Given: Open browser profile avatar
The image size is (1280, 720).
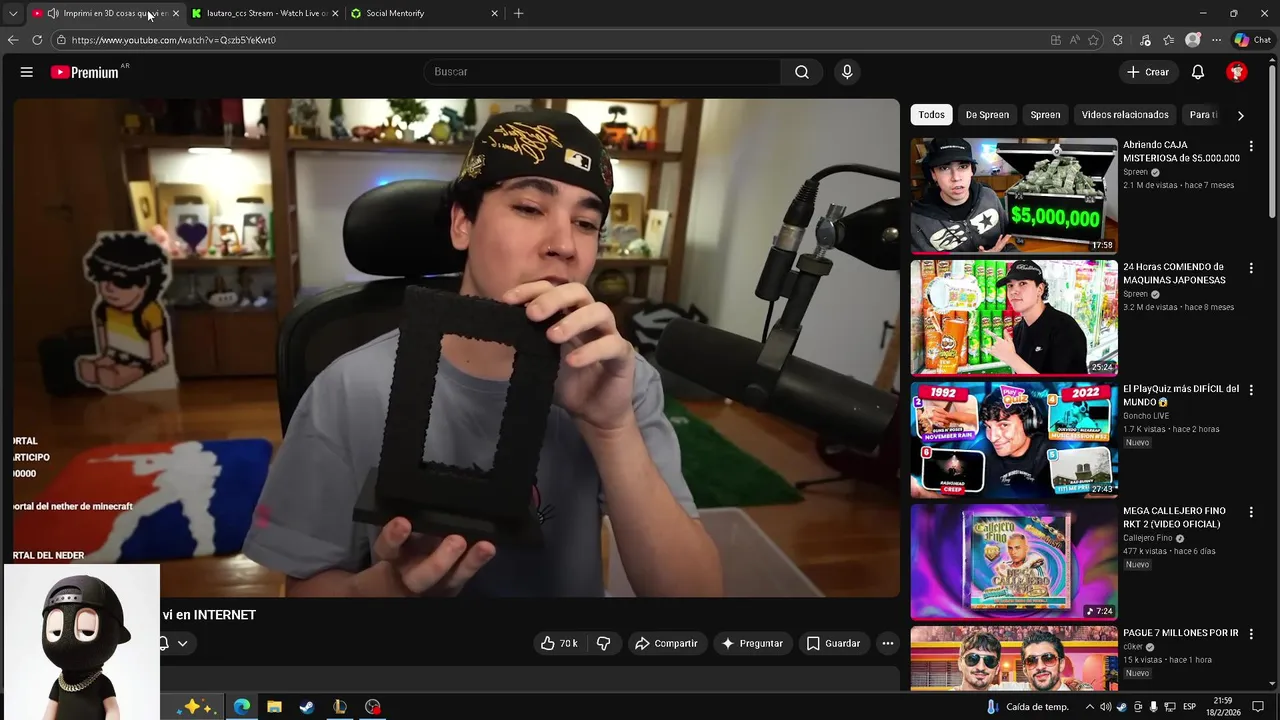Looking at the screenshot, I should tap(1193, 40).
